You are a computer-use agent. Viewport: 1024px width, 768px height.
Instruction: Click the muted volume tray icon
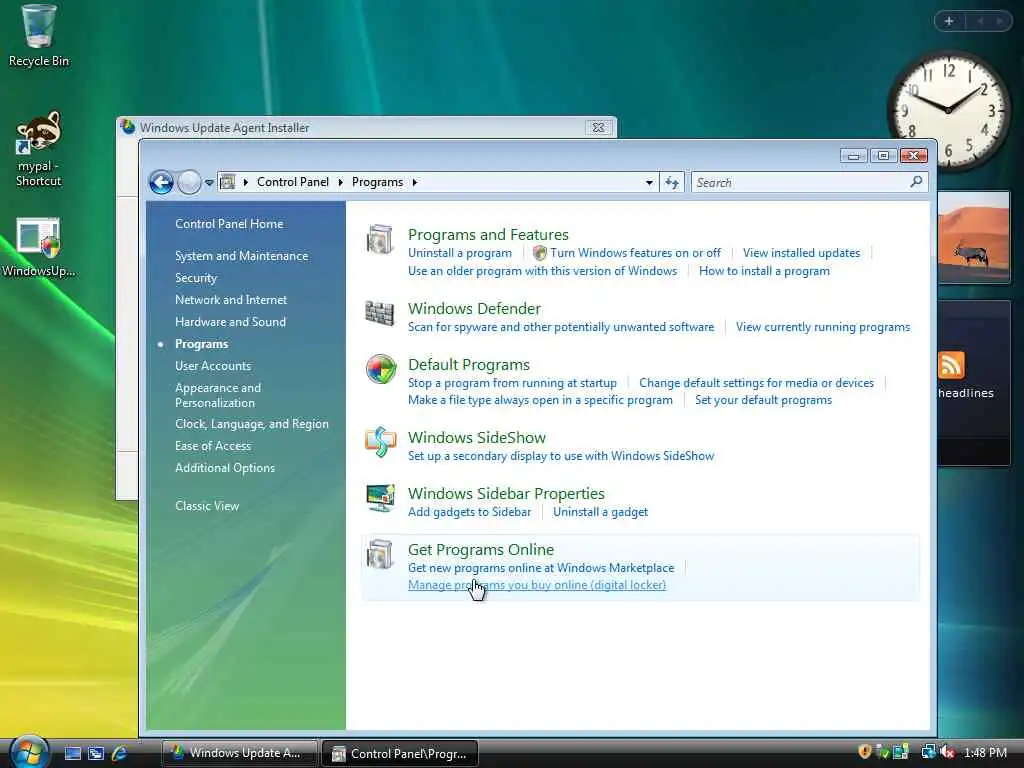point(948,752)
